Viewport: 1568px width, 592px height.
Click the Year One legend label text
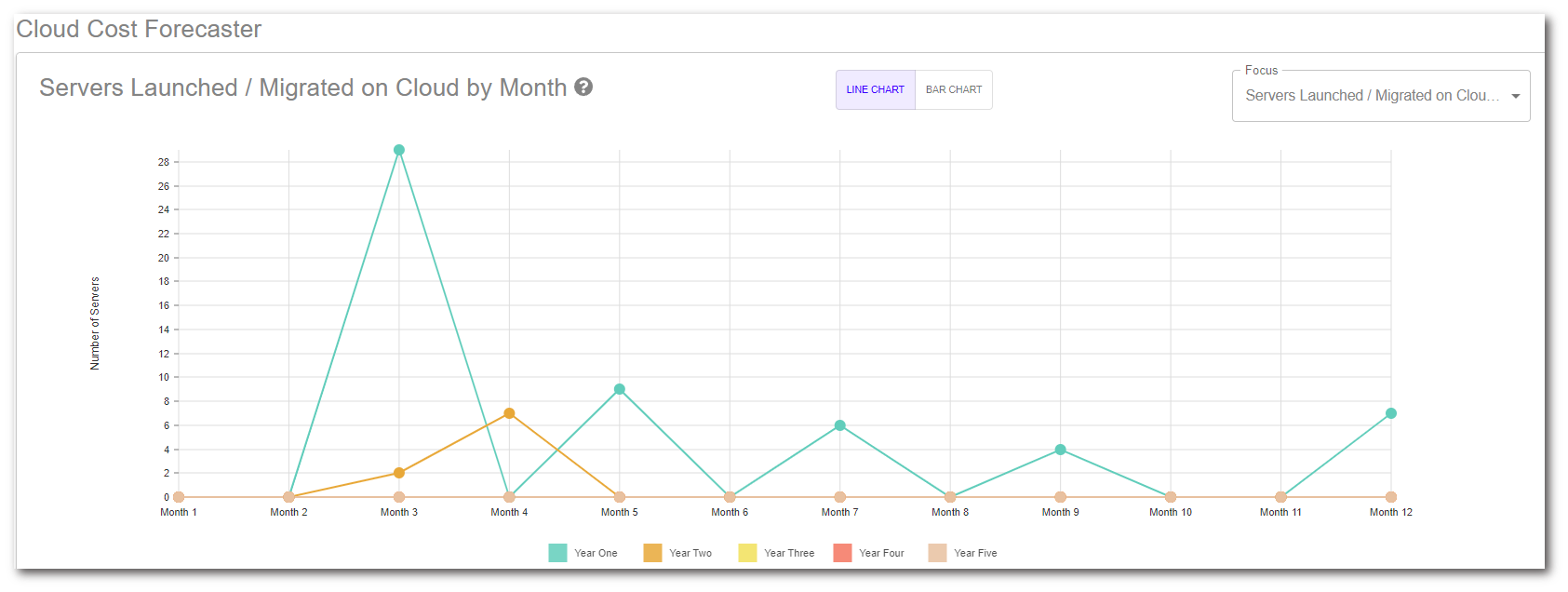[596, 553]
